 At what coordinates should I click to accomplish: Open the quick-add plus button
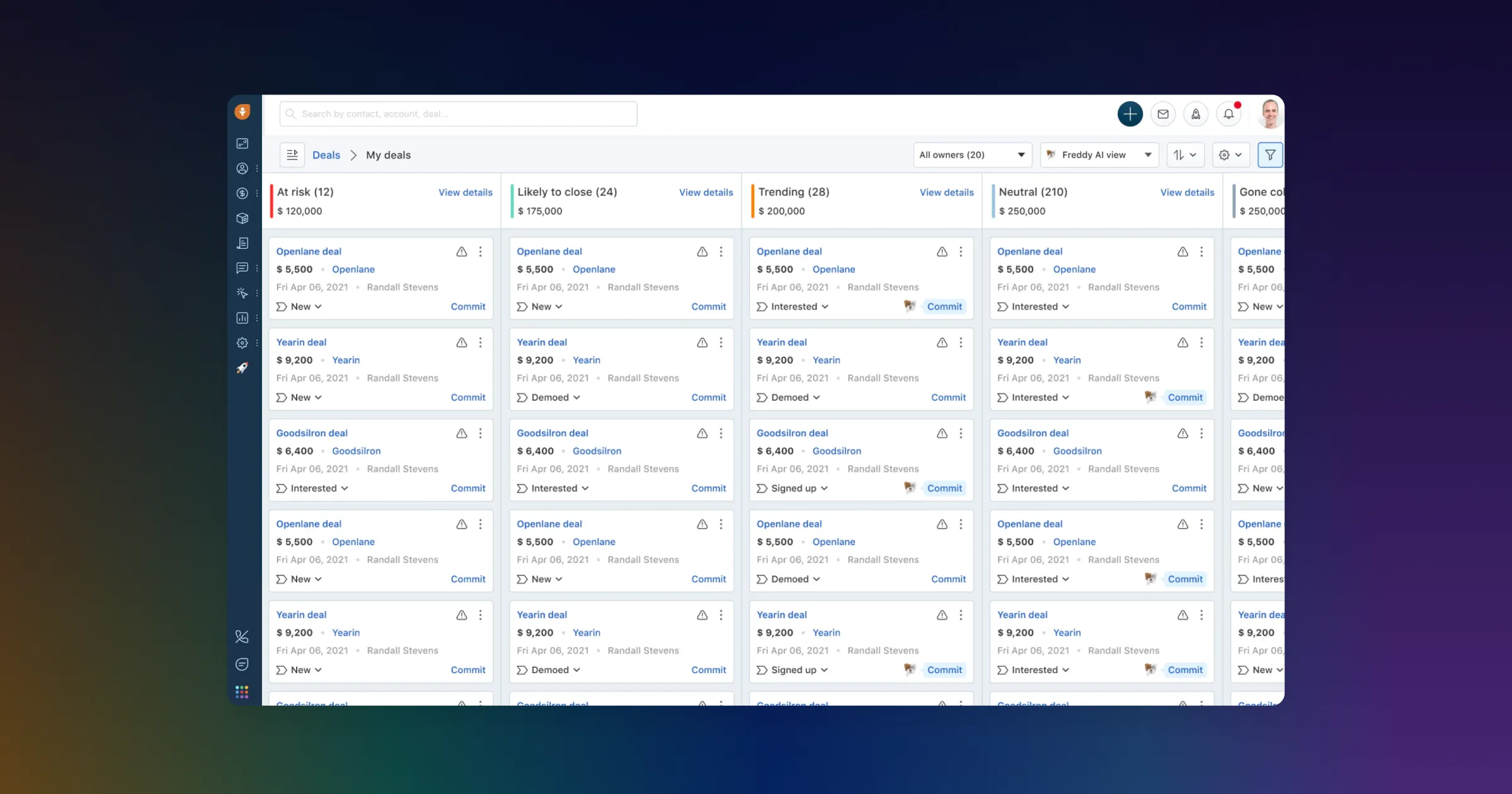pos(1130,114)
